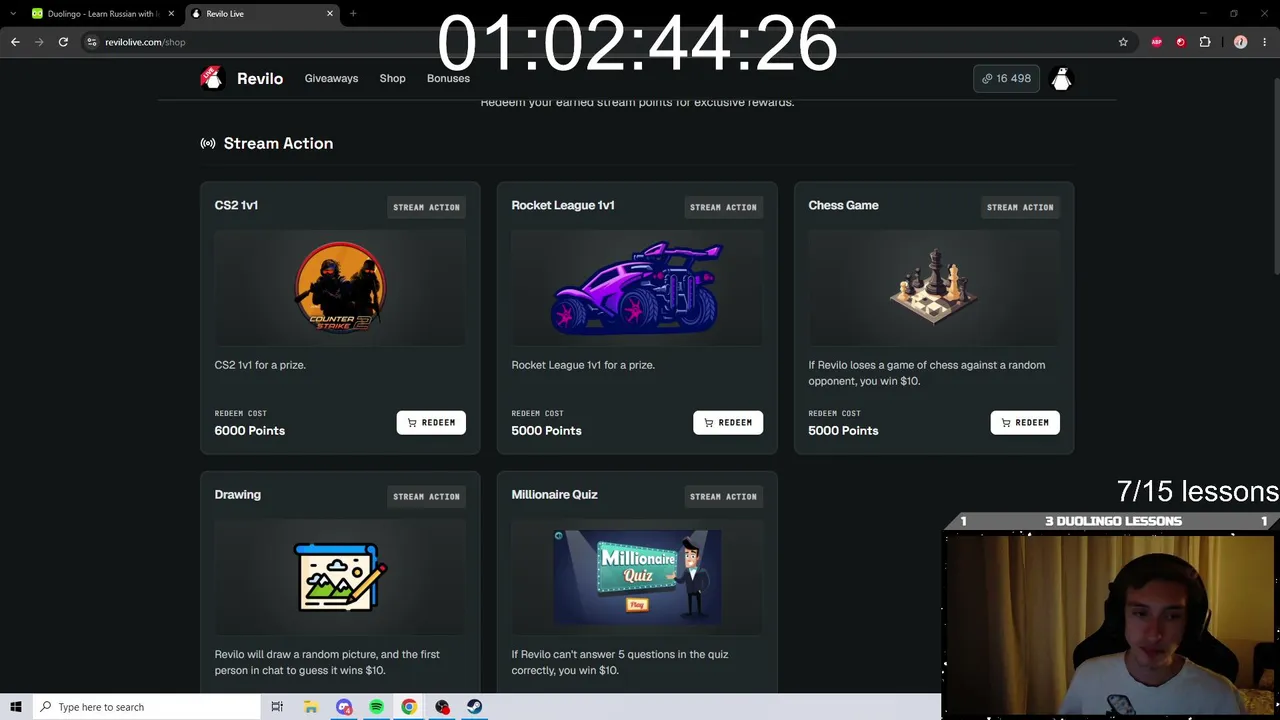Open the ABP Adblock Plus extension
The image size is (1280, 720).
pos(1157,42)
